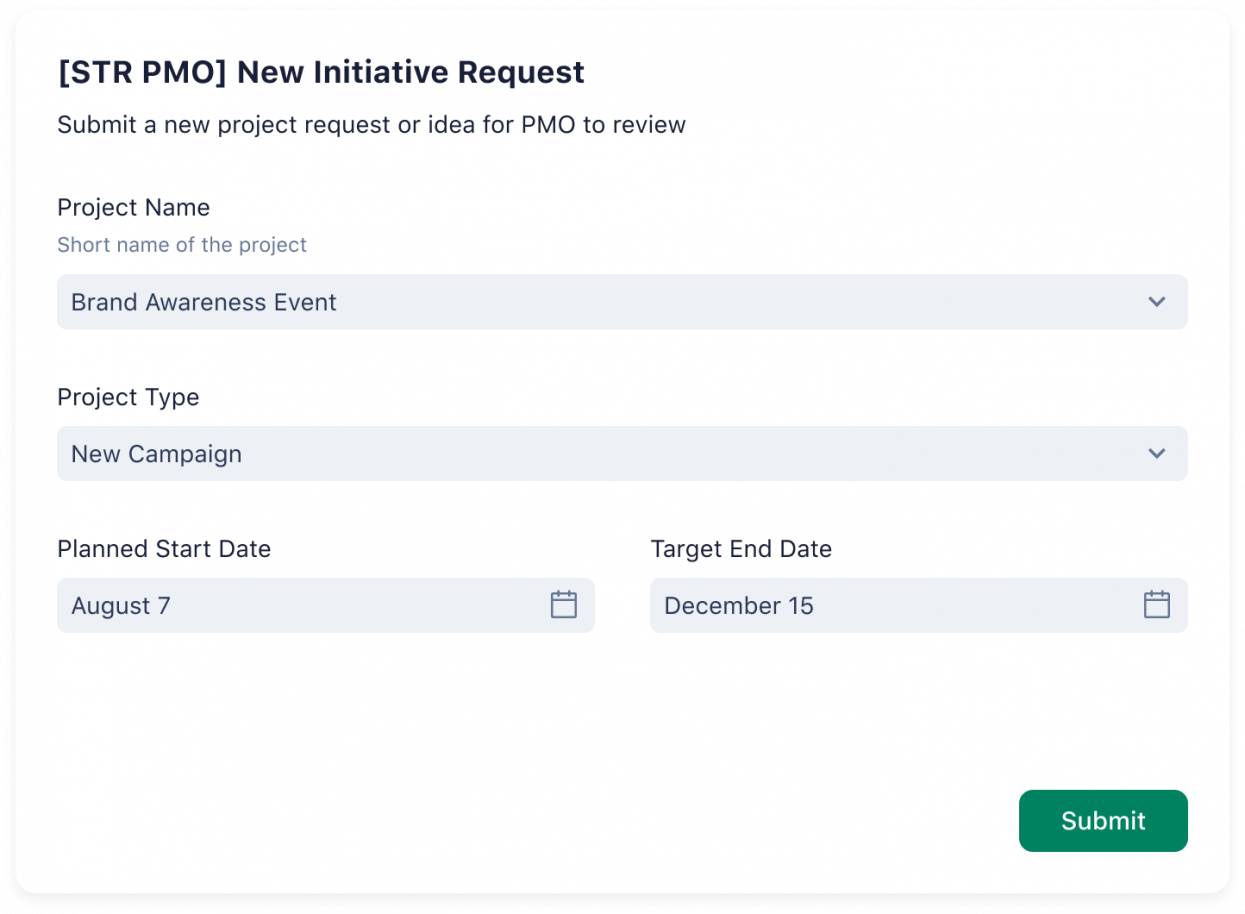Click the 'Target End Date' label
The image size is (1245, 914).
pyautogui.click(x=741, y=549)
